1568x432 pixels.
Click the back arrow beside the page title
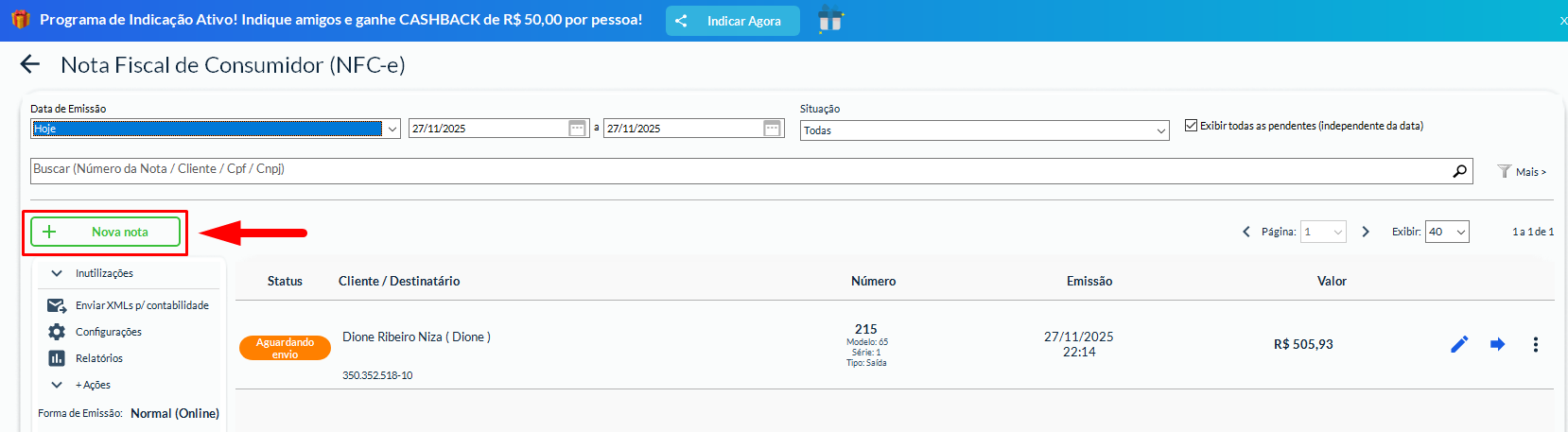pos(30,64)
